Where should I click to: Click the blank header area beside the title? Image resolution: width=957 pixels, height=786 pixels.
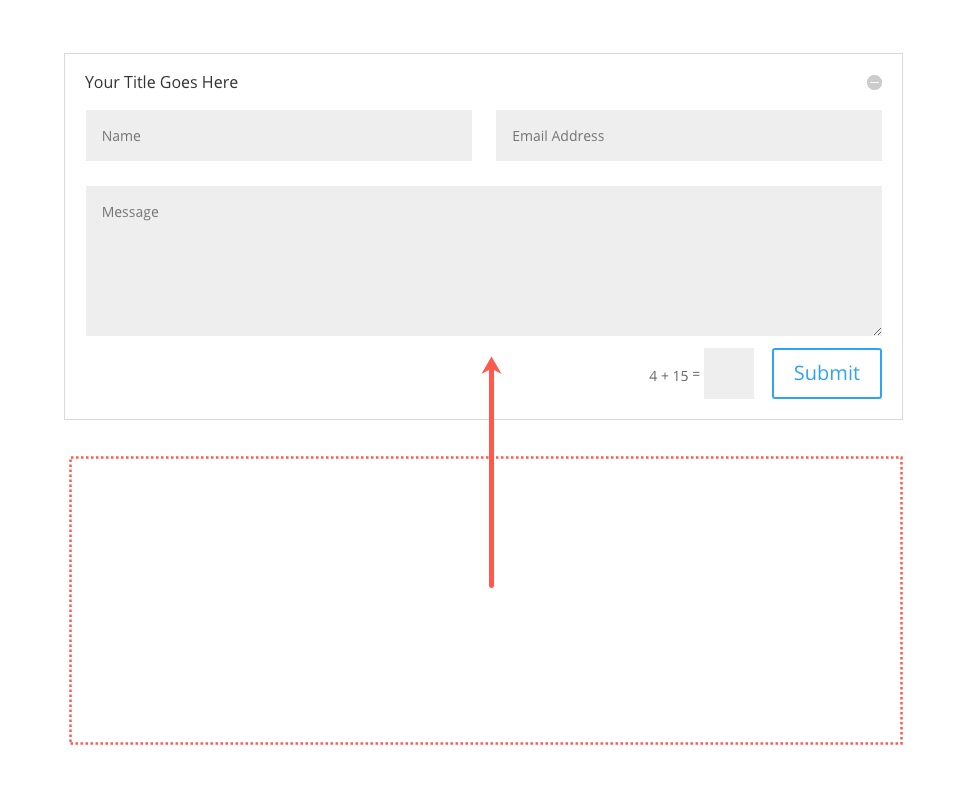click(x=550, y=83)
